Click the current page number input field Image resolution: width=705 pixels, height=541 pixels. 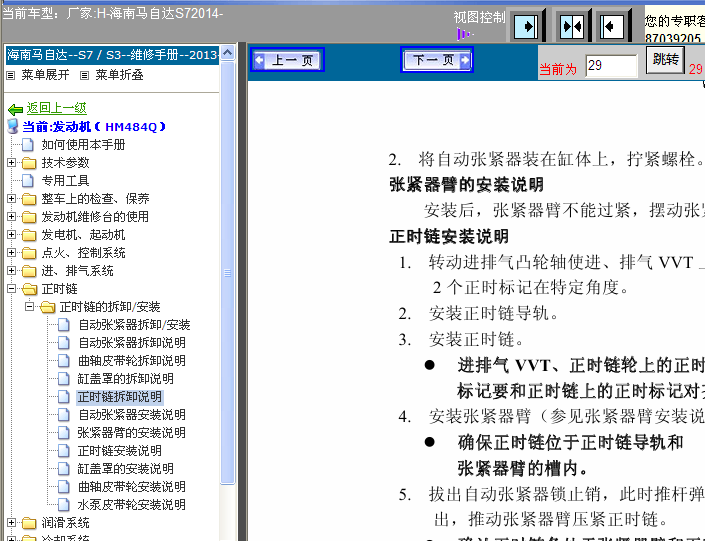point(611,66)
